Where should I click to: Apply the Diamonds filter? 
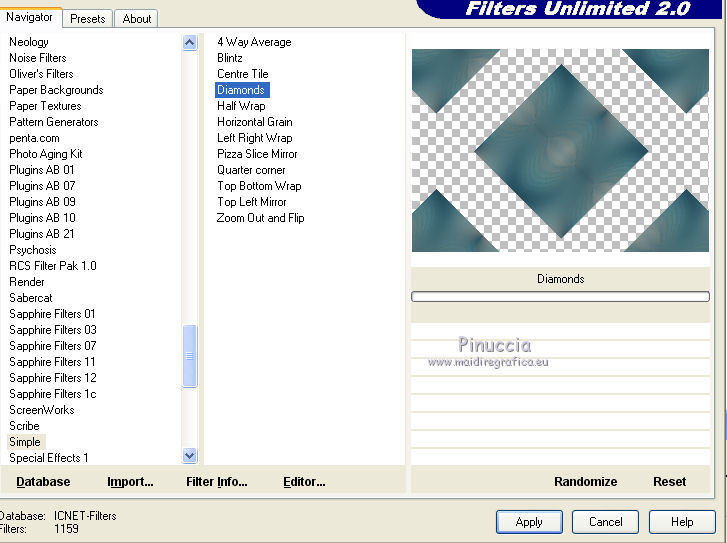529,522
